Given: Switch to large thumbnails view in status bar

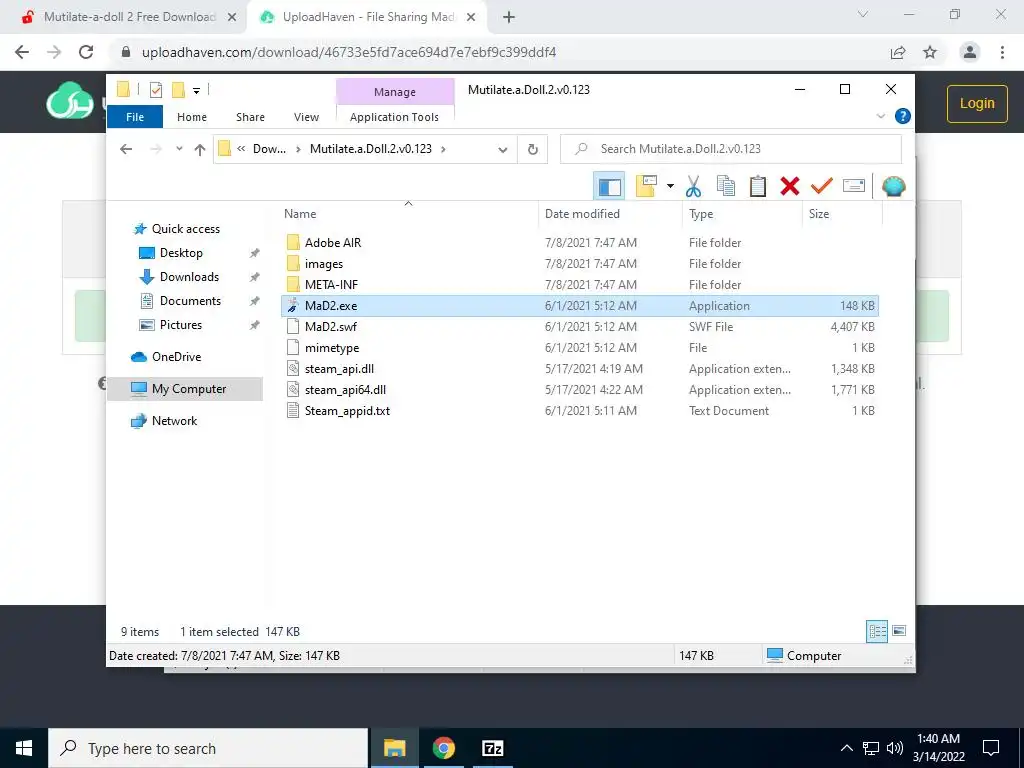Looking at the screenshot, I should coord(899,631).
